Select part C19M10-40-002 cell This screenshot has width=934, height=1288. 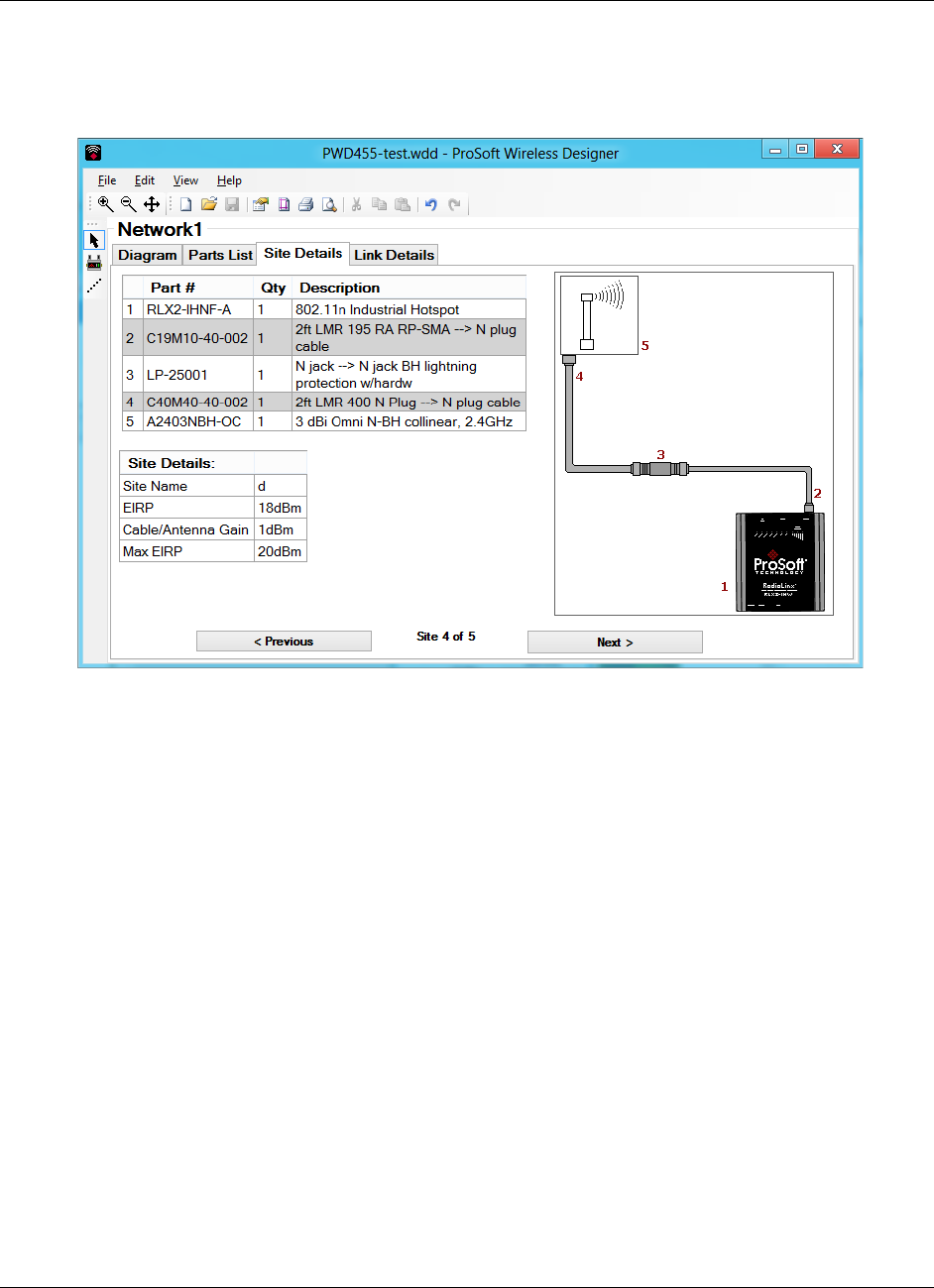[x=199, y=338]
